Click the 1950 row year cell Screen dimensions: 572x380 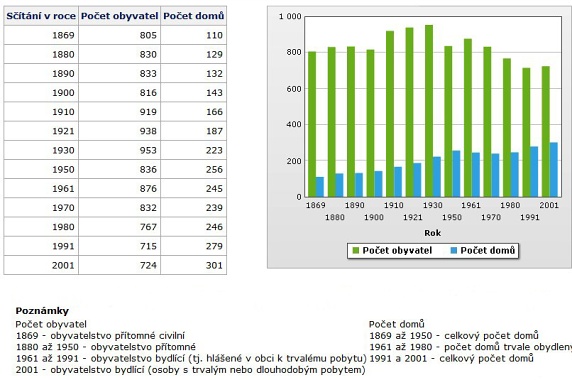point(41,170)
